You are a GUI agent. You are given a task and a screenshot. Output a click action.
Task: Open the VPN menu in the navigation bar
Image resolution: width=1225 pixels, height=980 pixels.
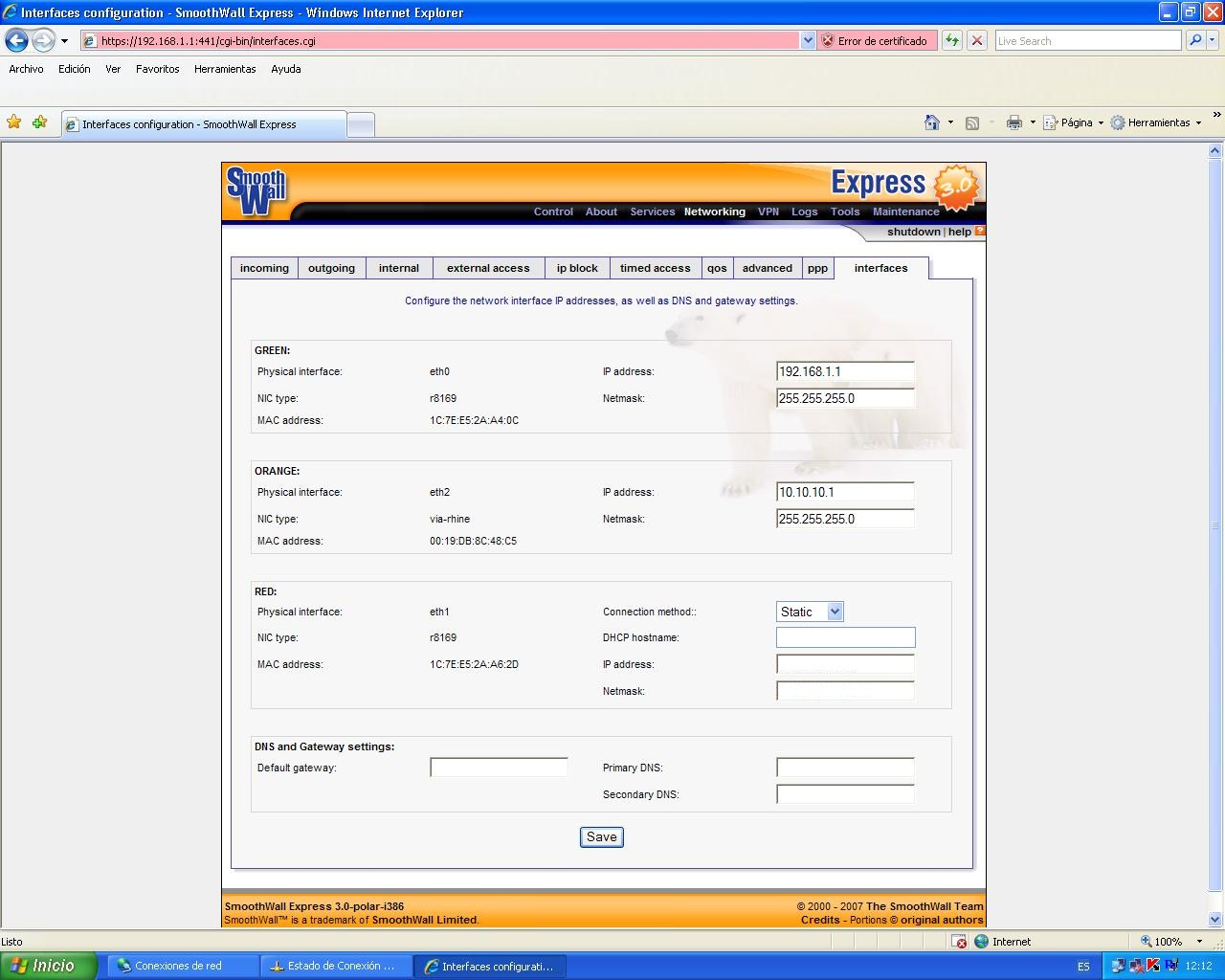pyautogui.click(x=768, y=212)
